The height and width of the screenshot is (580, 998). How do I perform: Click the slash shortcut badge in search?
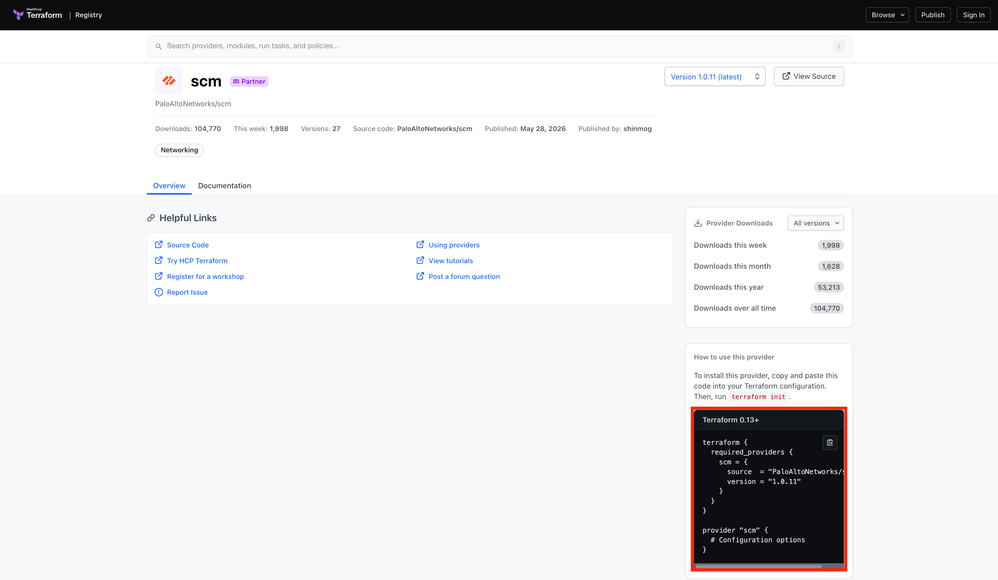(839, 46)
